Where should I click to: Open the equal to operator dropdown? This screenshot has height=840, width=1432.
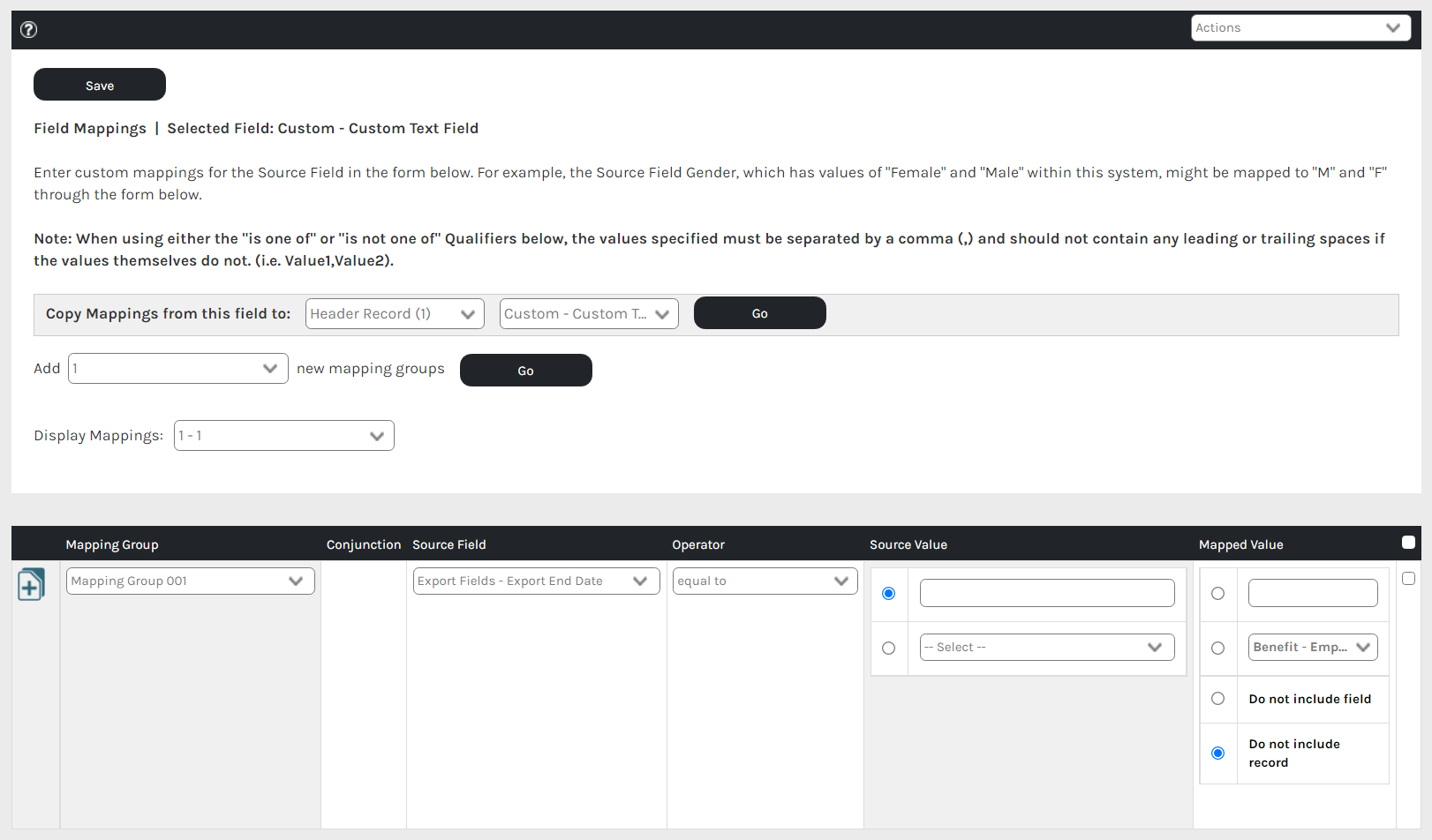tap(765, 581)
